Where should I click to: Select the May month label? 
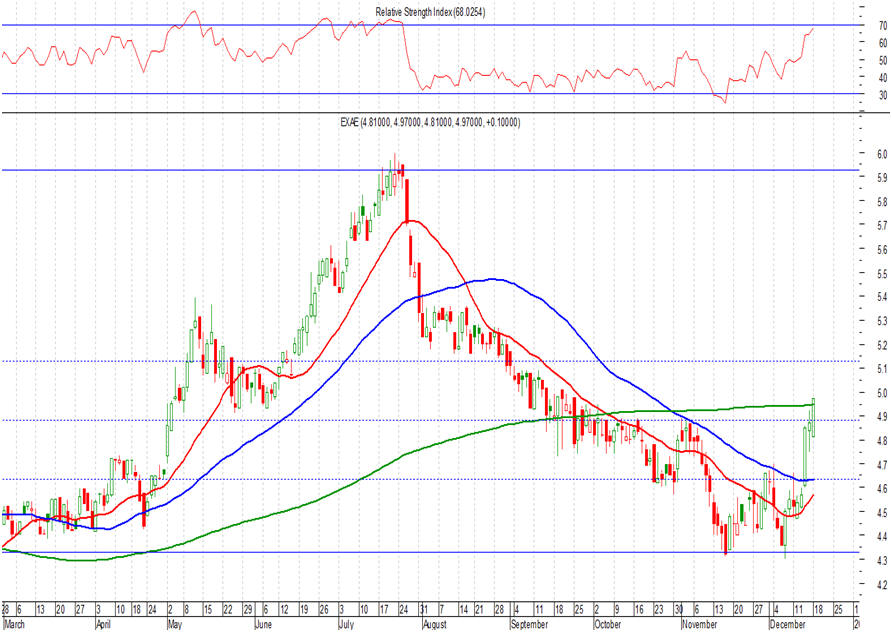tap(175, 624)
